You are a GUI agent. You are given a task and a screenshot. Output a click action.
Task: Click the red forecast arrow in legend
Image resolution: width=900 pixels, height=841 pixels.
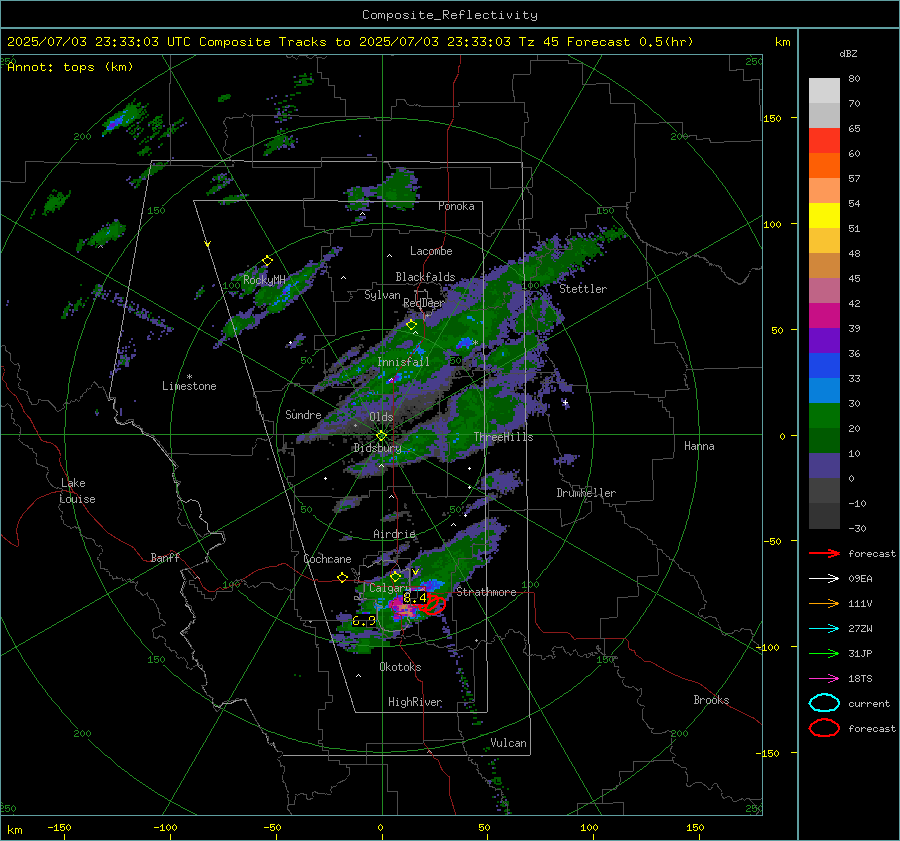click(824, 553)
